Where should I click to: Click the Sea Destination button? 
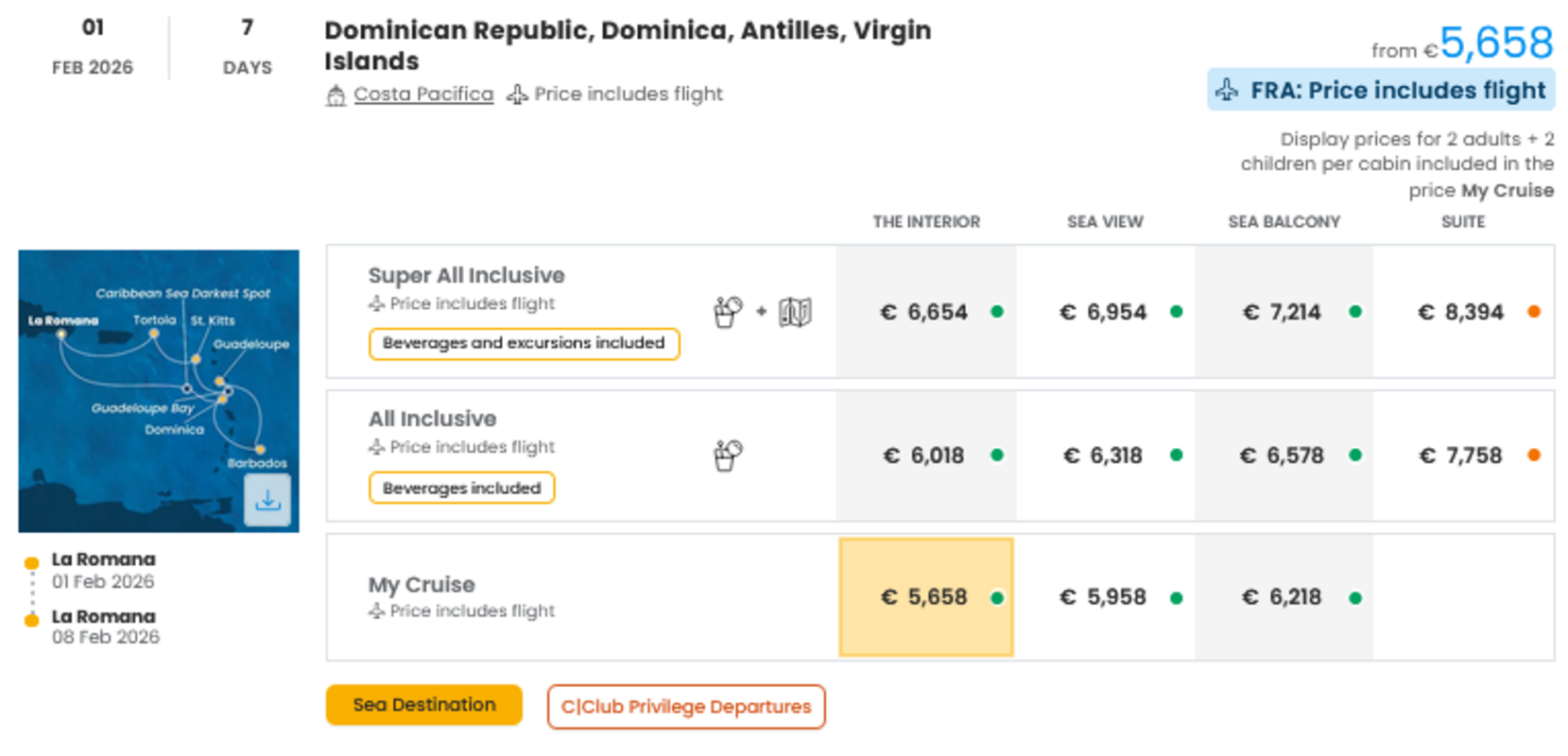[423, 705]
